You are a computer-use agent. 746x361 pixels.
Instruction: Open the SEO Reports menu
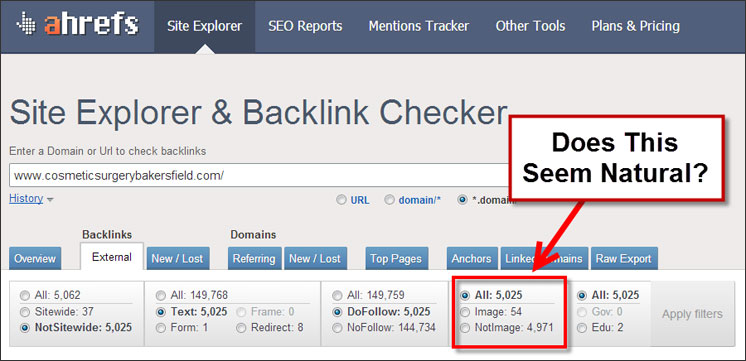305,26
